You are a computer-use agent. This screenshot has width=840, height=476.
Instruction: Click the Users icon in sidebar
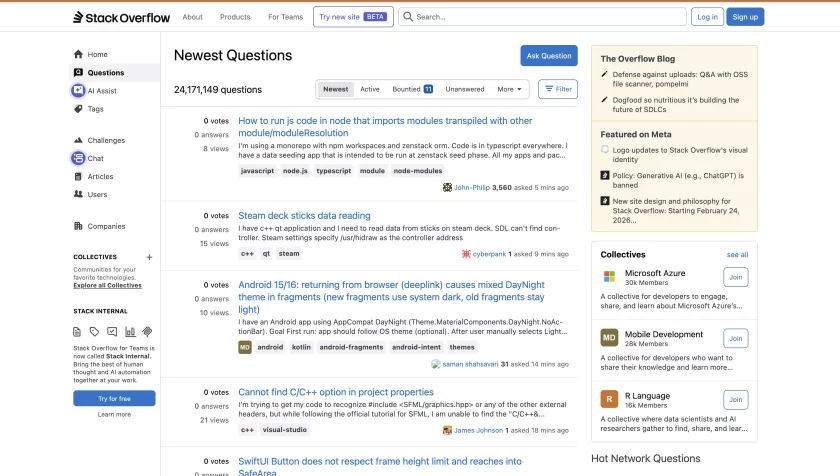[x=78, y=194]
